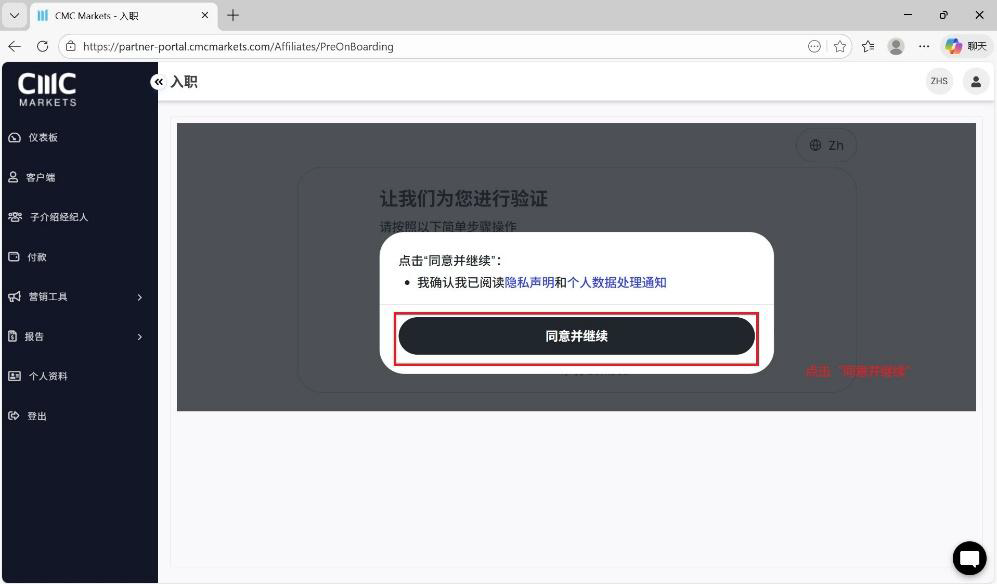Open the 付款 page
Image resolution: width=997 pixels, height=584 pixels.
(x=36, y=257)
